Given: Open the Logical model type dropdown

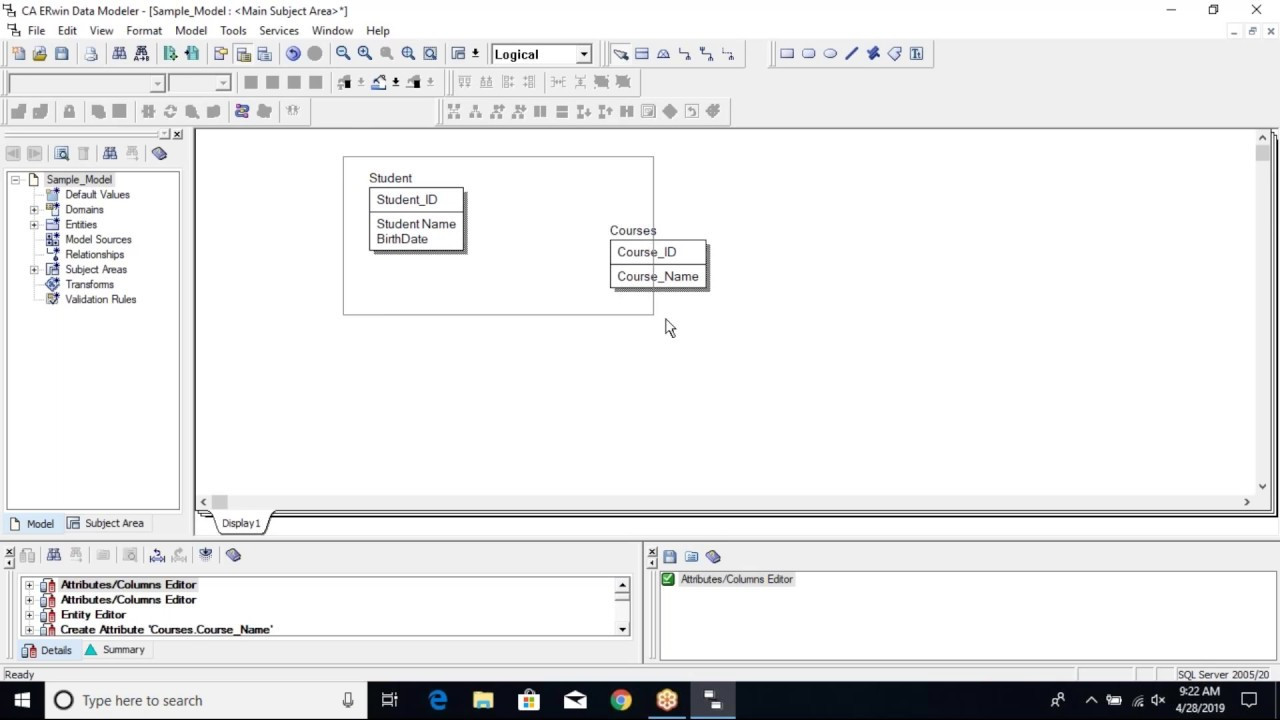Looking at the screenshot, I should pyautogui.click(x=584, y=54).
